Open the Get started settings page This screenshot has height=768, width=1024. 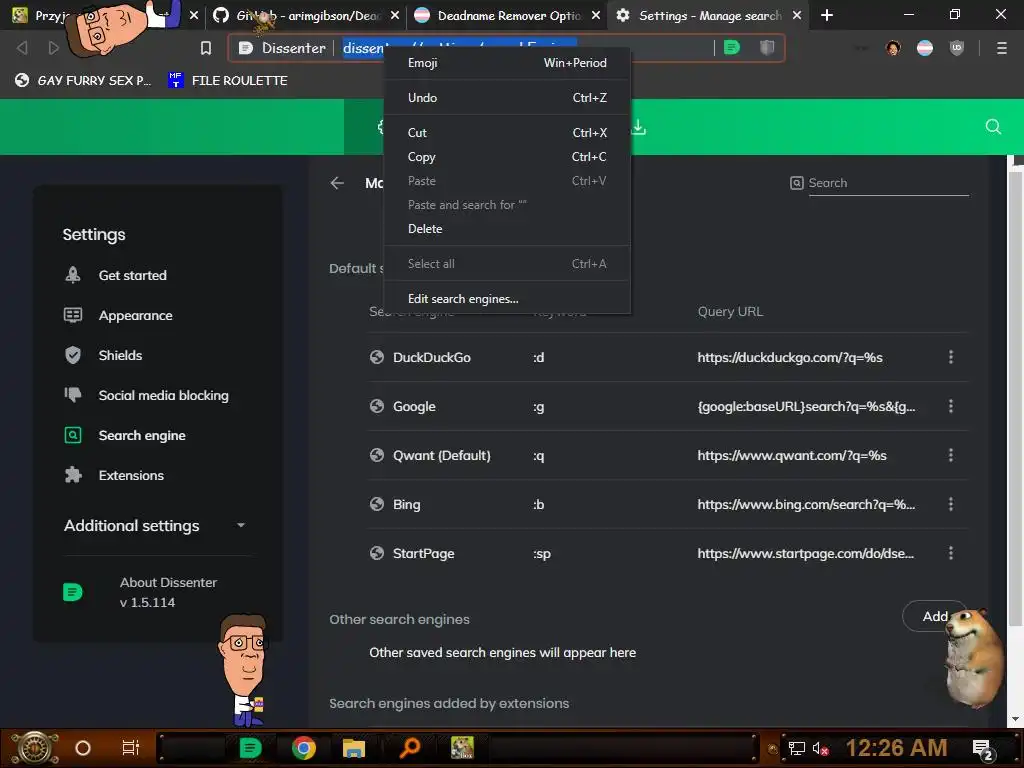[x=133, y=276]
